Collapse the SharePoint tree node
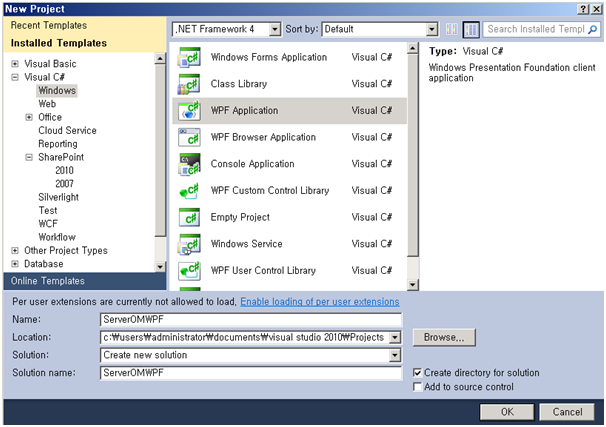This screenshot has height=427, width=606. (29, 157)
